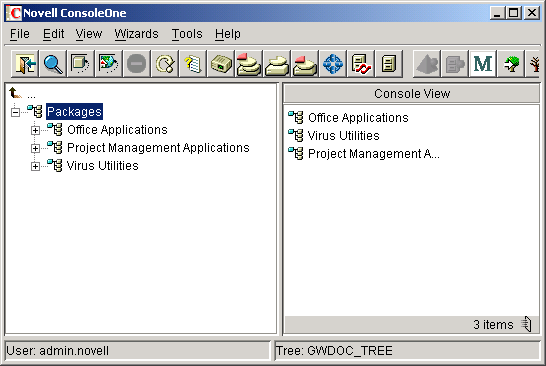Select Virus Utilities label in Console View
546x366 pixels.
click(x=343, y=135)
